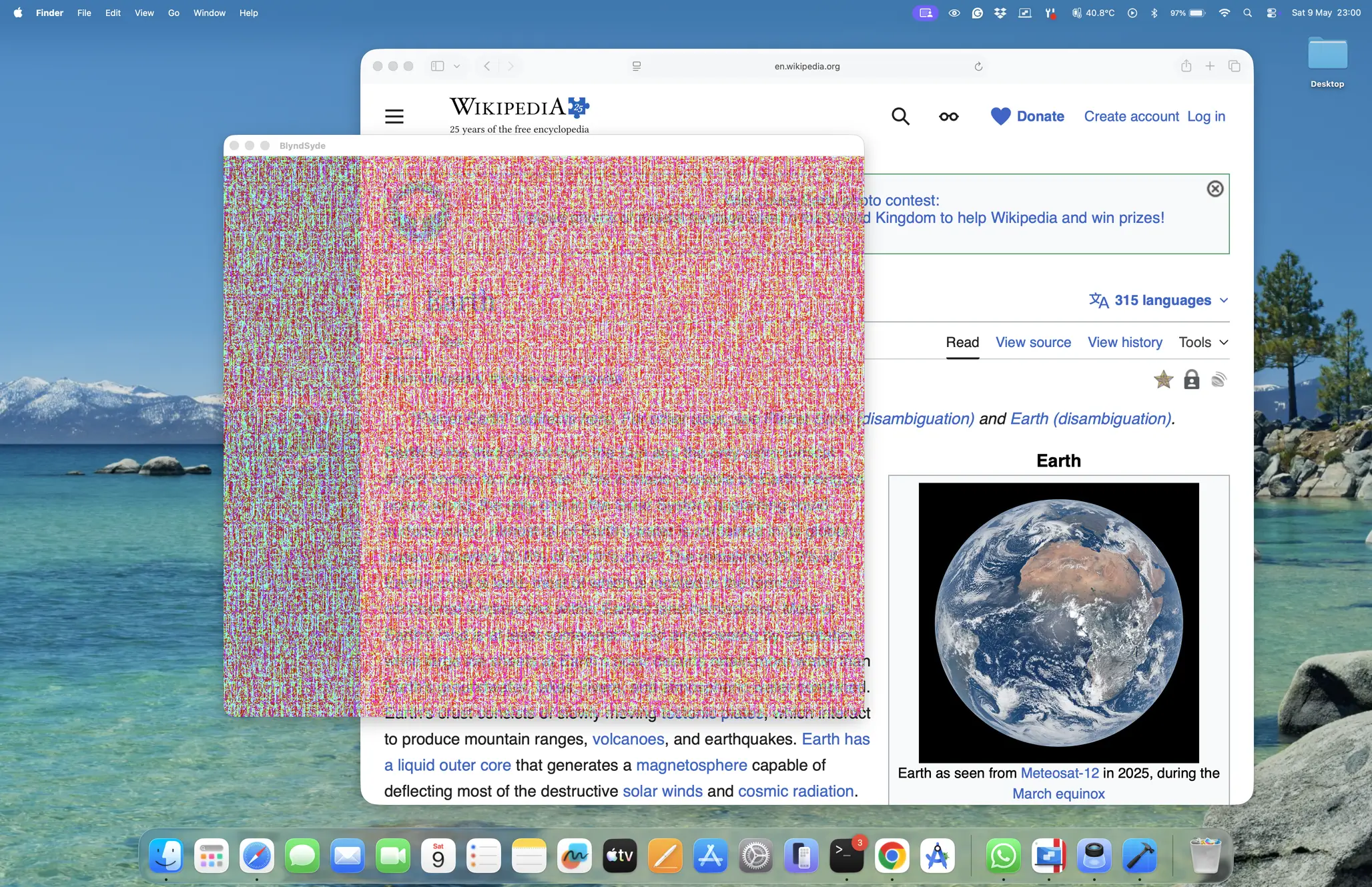Viewport: 1372px width, 887px height.
Task: Click the page protection padlock icon
Action: pos(1191,380)
